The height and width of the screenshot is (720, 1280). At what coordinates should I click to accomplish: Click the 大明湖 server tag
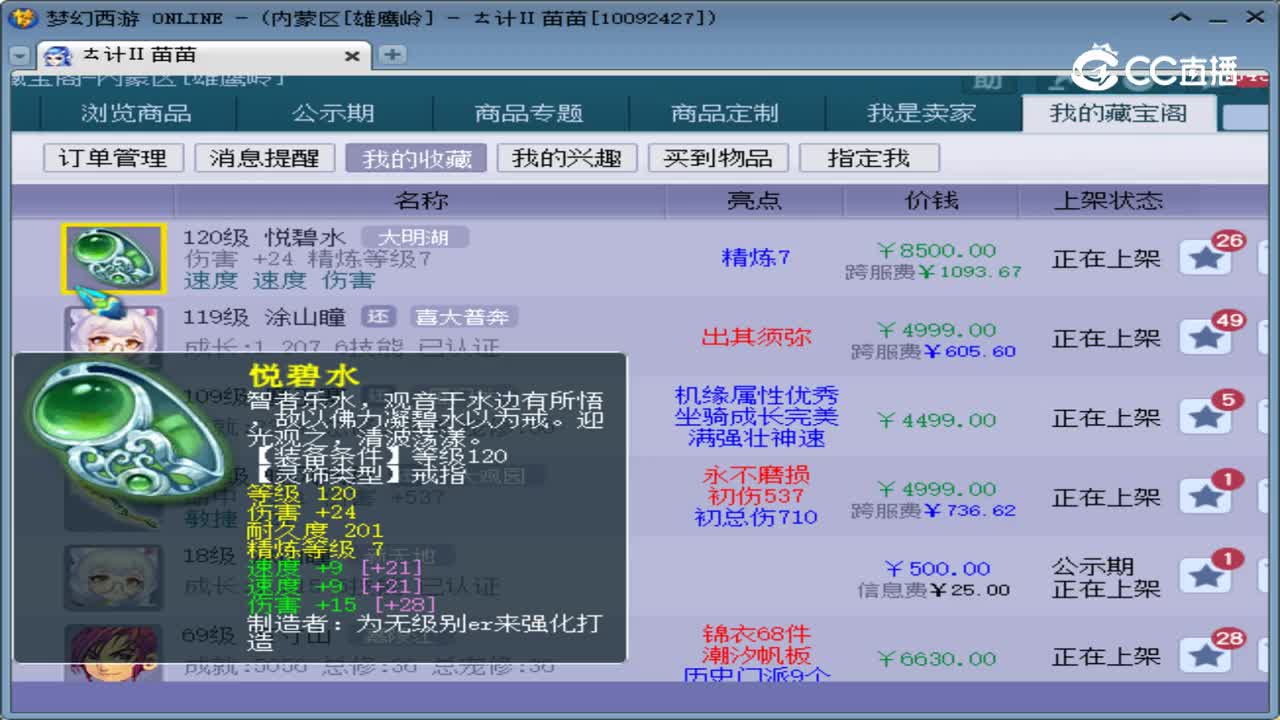point(413,238)
